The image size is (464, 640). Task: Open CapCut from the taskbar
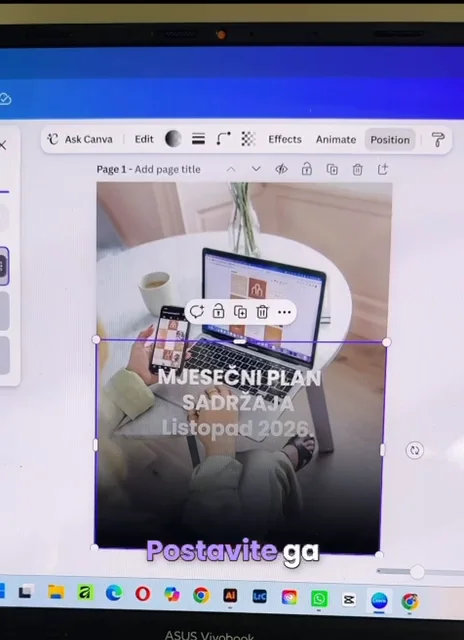tap(349, 600)
